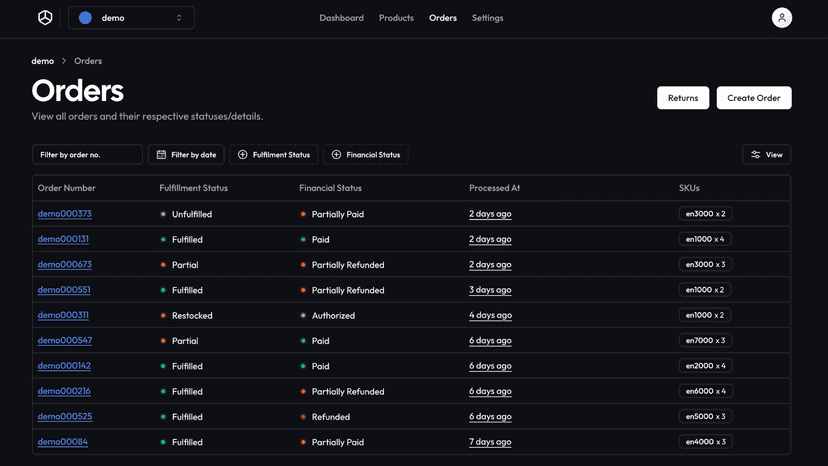The width and height of the screenshot is (828, 466).
Task: Click the demo breadcrumb link
Action: (42, 61)
